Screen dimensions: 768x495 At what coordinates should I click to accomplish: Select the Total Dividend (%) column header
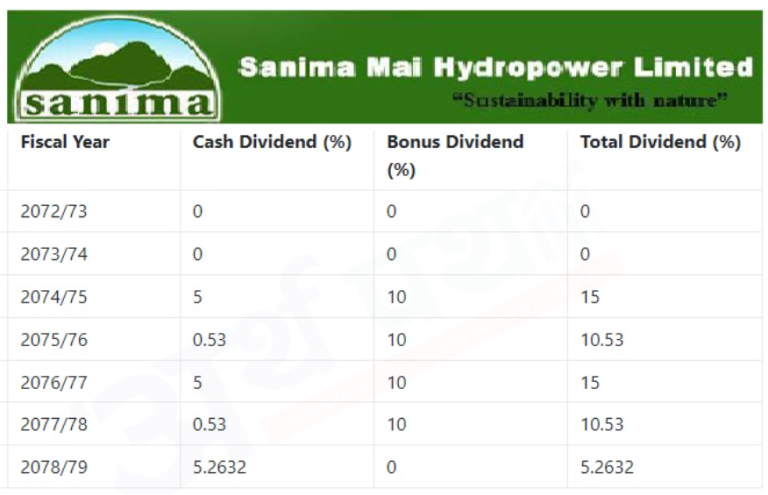click(660, 142)
